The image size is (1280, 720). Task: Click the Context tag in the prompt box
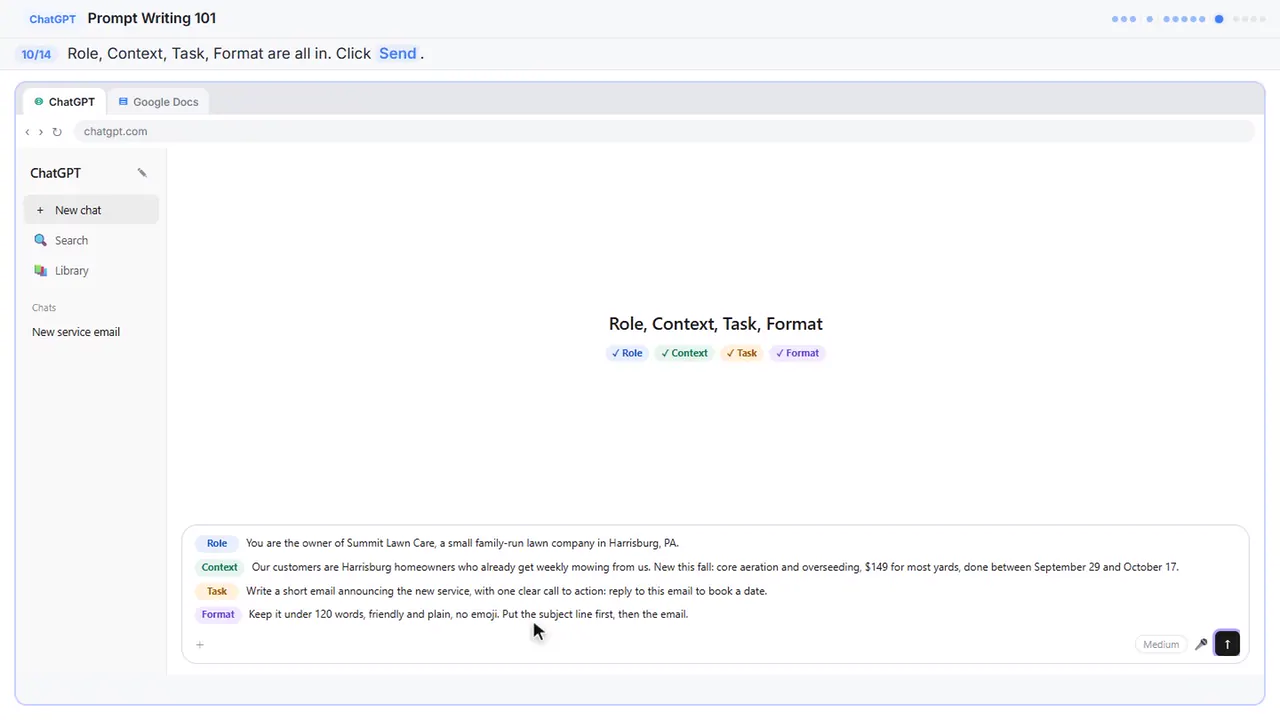(220, 567)
